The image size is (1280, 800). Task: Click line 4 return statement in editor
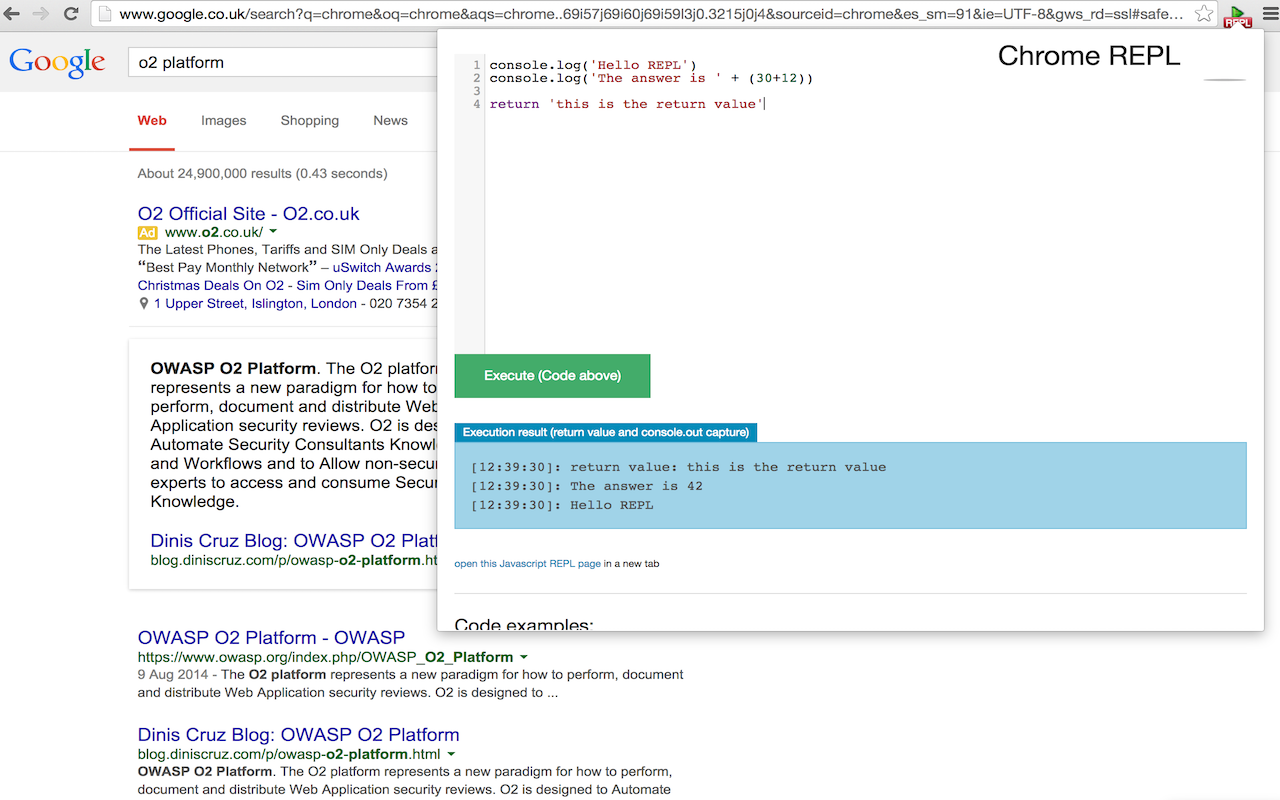pyautogui.click(x=627, y=104)
